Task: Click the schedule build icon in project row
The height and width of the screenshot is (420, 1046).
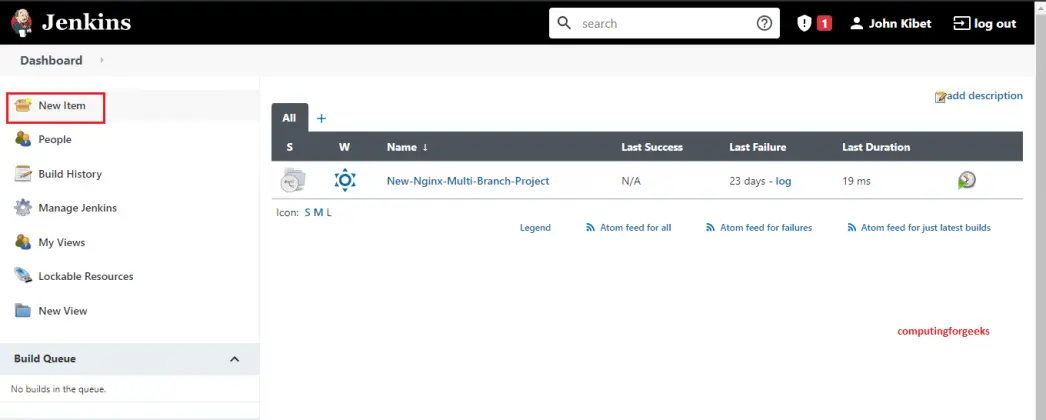Action: tap(966, 180)
